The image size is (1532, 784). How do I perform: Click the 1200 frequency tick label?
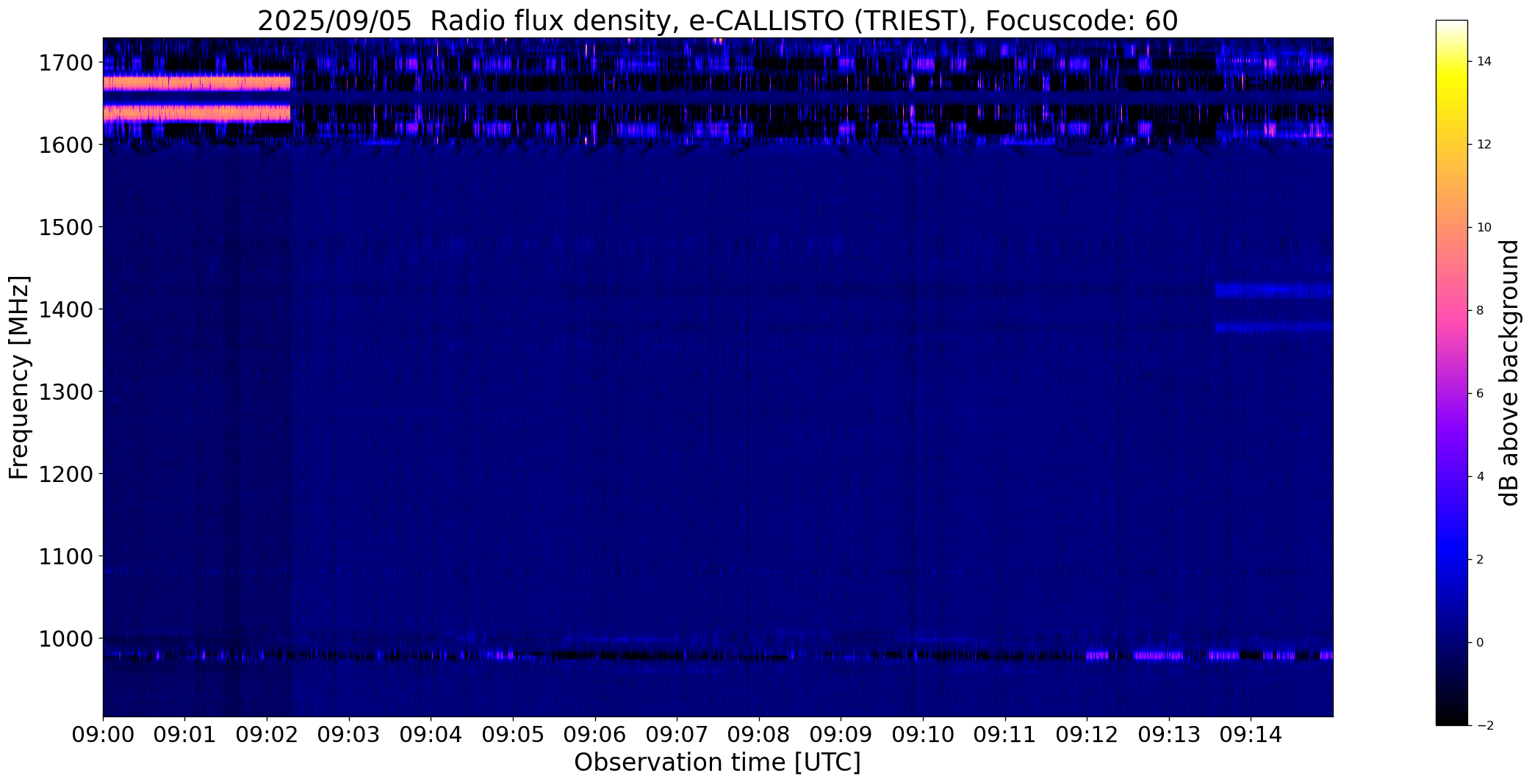[x=66, y=474]
